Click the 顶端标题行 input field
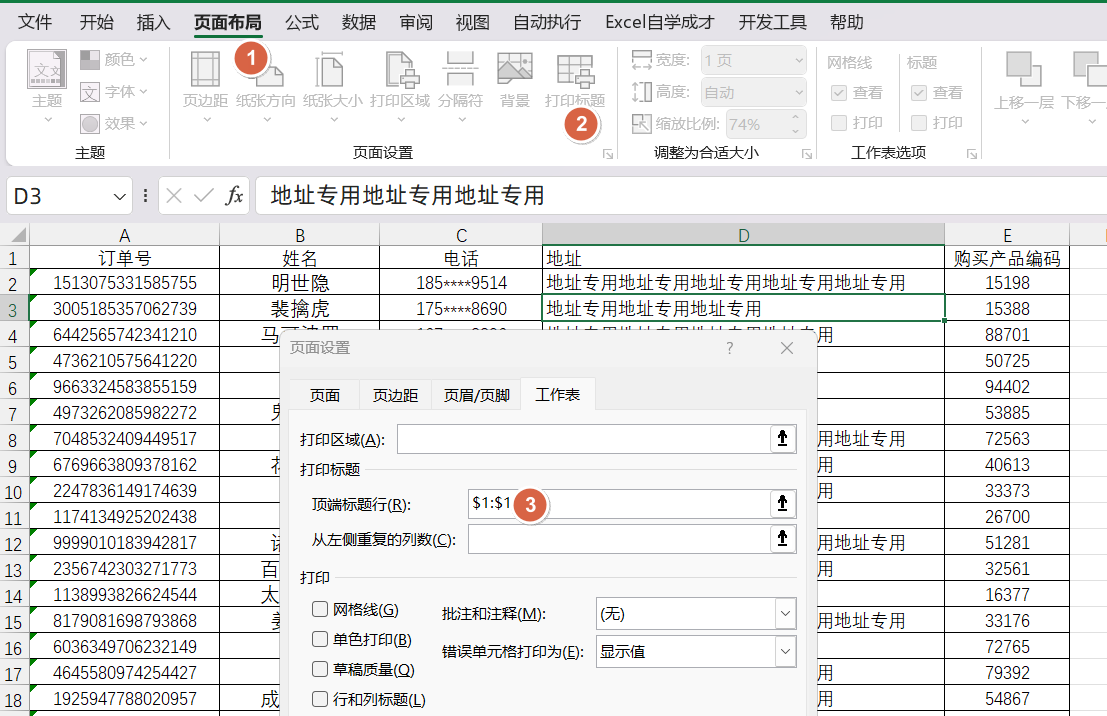The height and width of the screenshot is (716, 1107). [x=618, y=503]
